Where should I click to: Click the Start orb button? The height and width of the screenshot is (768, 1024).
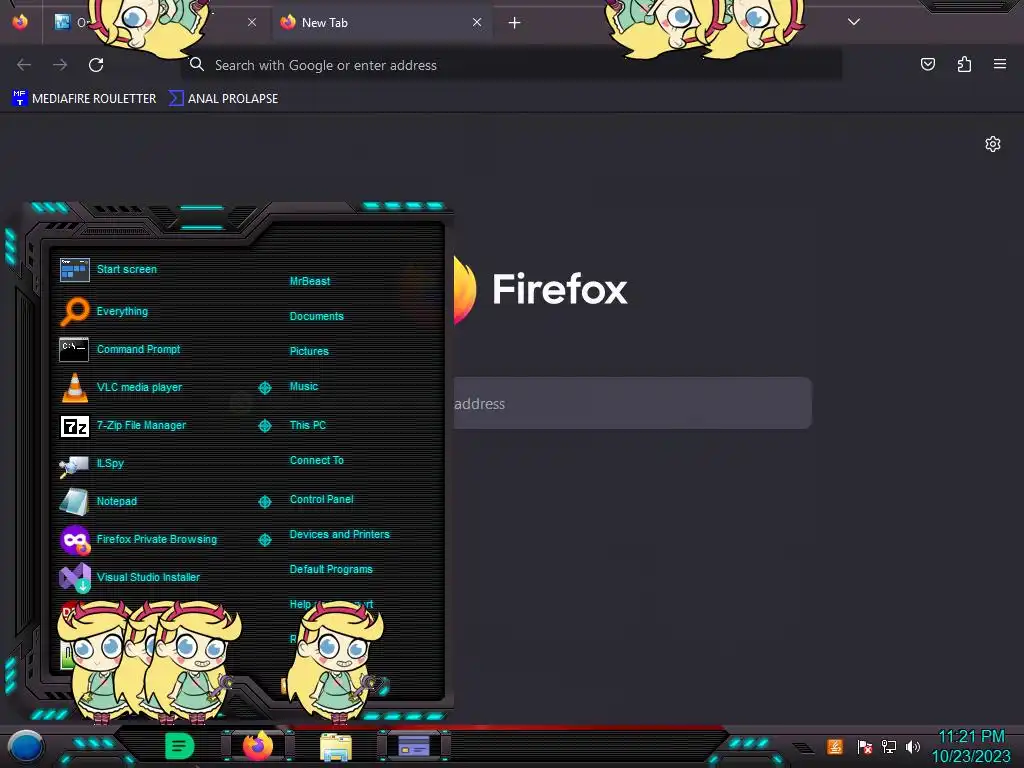(x=26, y=746)
